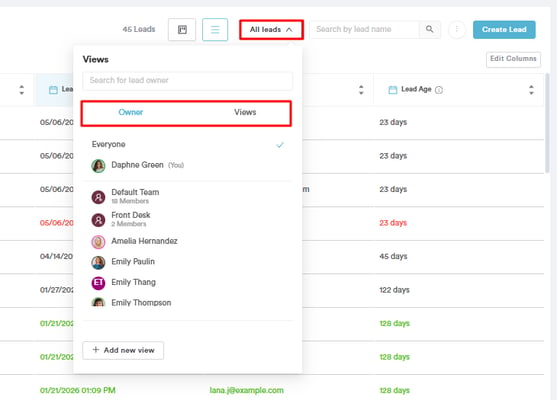557x400 pixels.
Task: Click the Everyone selected checkmark
Action: pos(280,145)
